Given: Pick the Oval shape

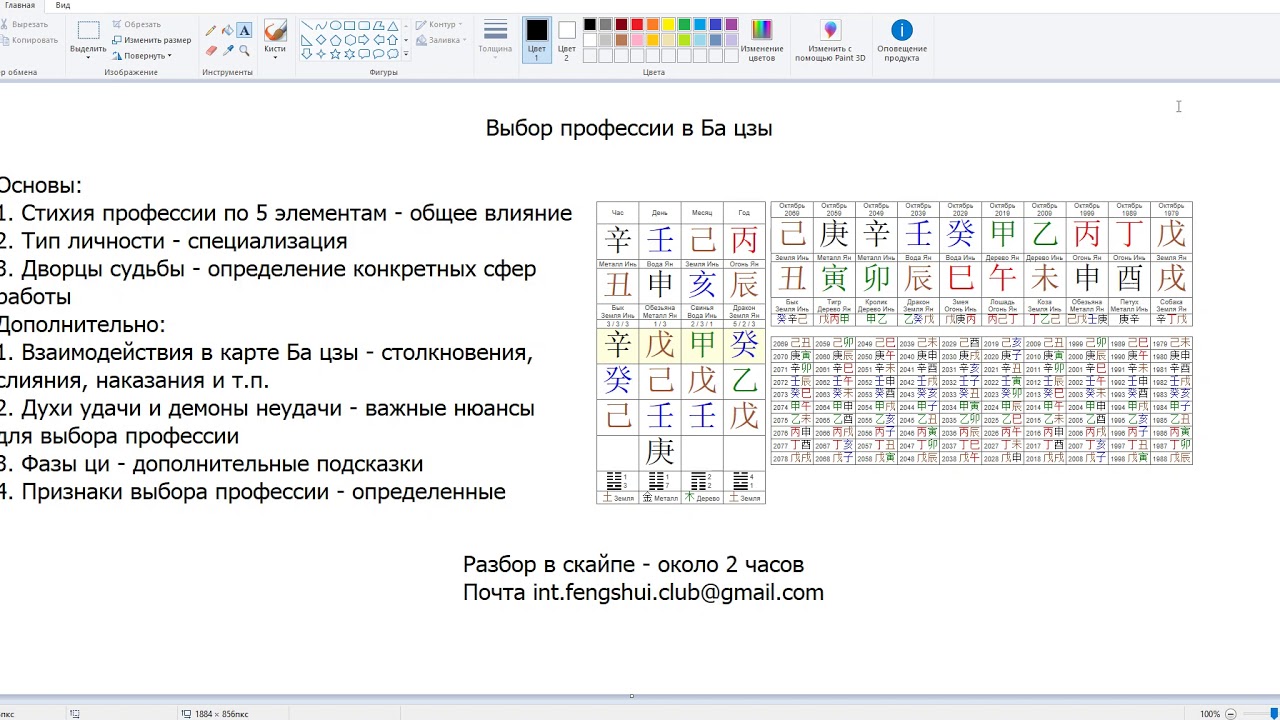Looking at the screenshot, I should point(336,26).
